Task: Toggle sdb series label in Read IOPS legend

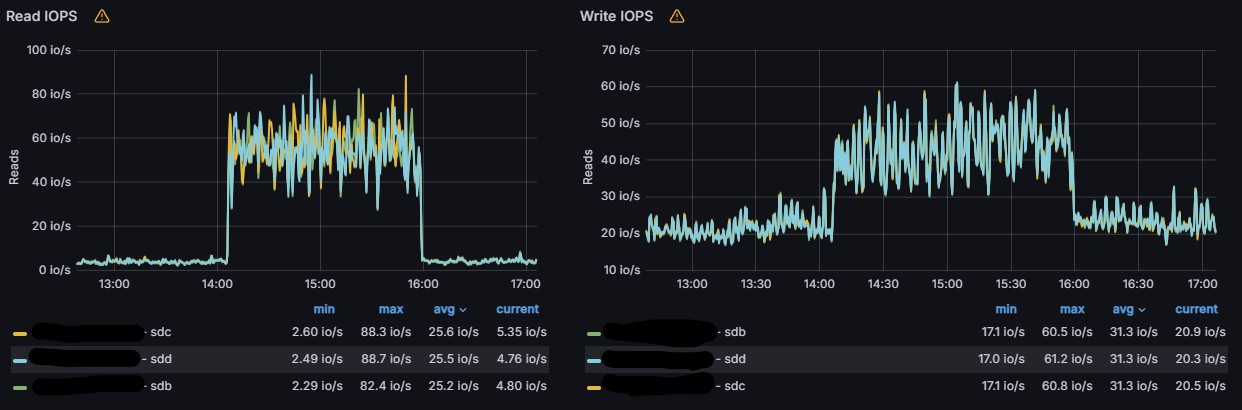Action: (160, 384)
